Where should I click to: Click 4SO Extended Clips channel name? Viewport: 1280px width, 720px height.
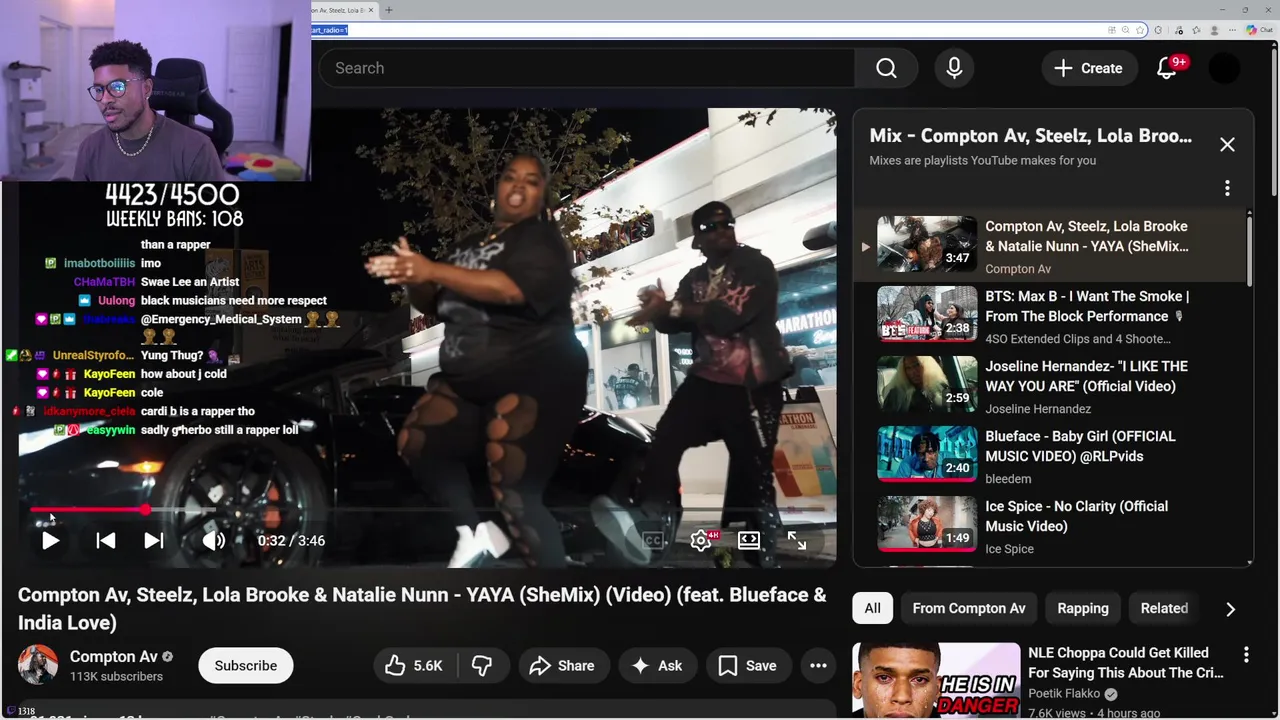pyautogui.click(x=1078, y=339)
